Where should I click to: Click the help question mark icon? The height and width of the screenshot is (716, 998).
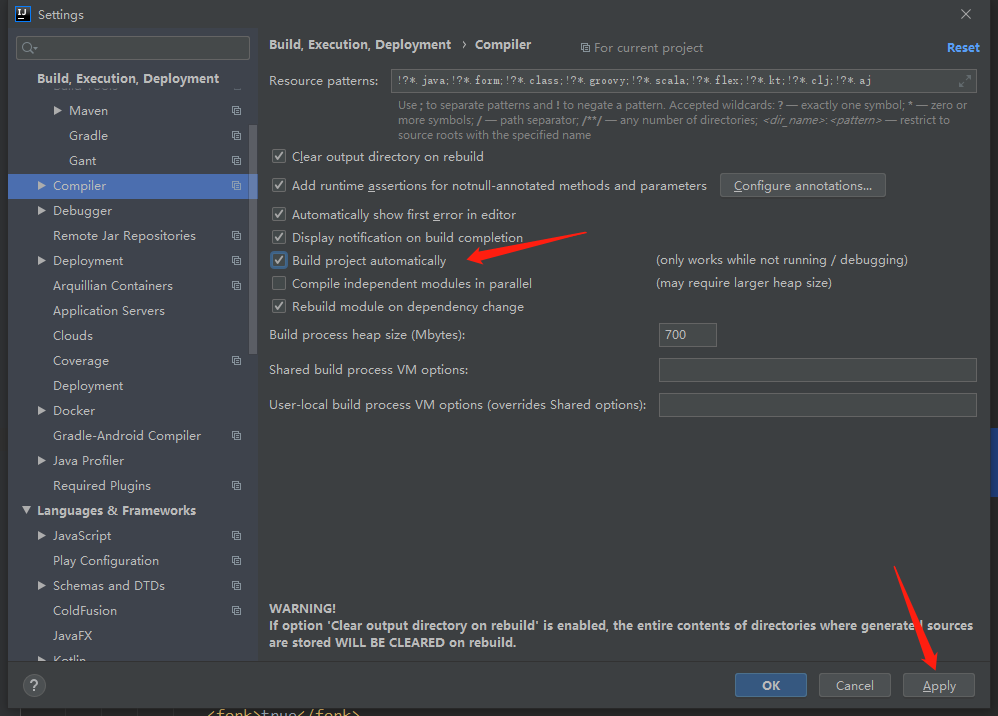34,686
